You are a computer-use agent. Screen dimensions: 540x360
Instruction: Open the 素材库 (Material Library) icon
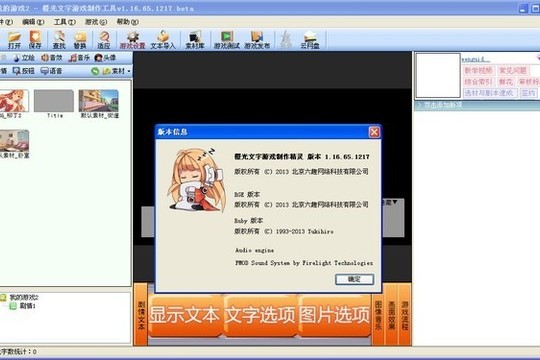195,40
